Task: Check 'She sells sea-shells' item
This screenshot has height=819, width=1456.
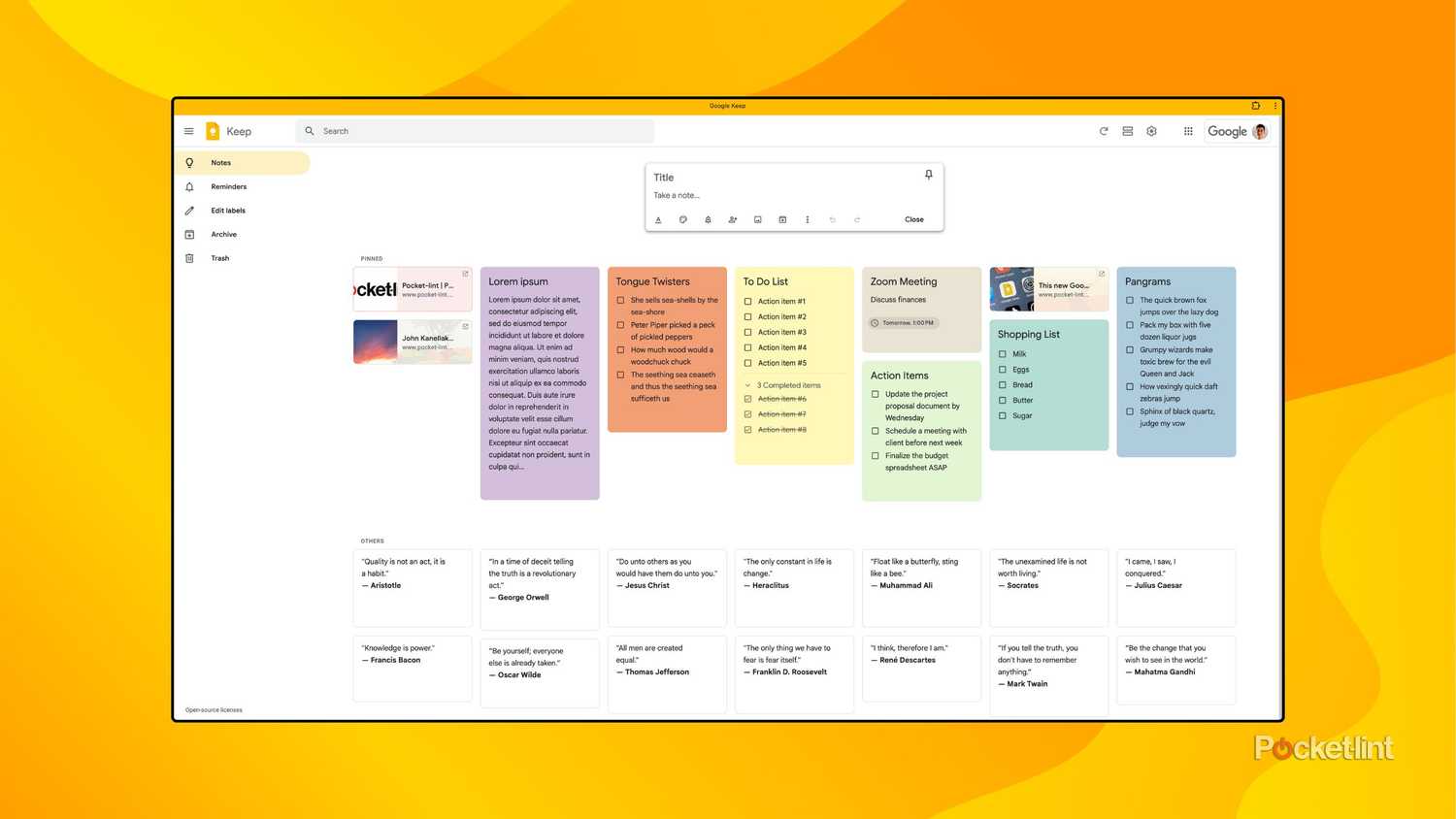Action: (620, 300)
